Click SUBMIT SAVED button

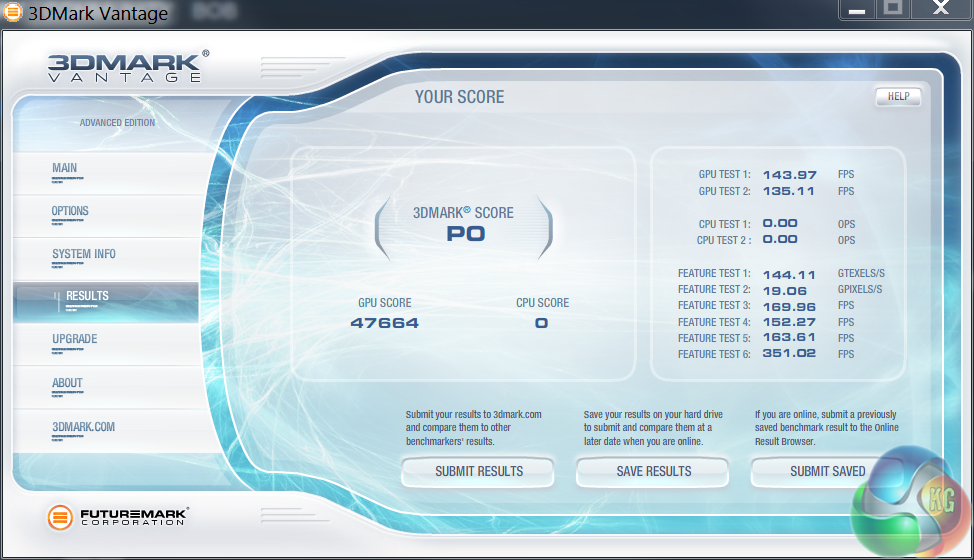click(827, 472)
